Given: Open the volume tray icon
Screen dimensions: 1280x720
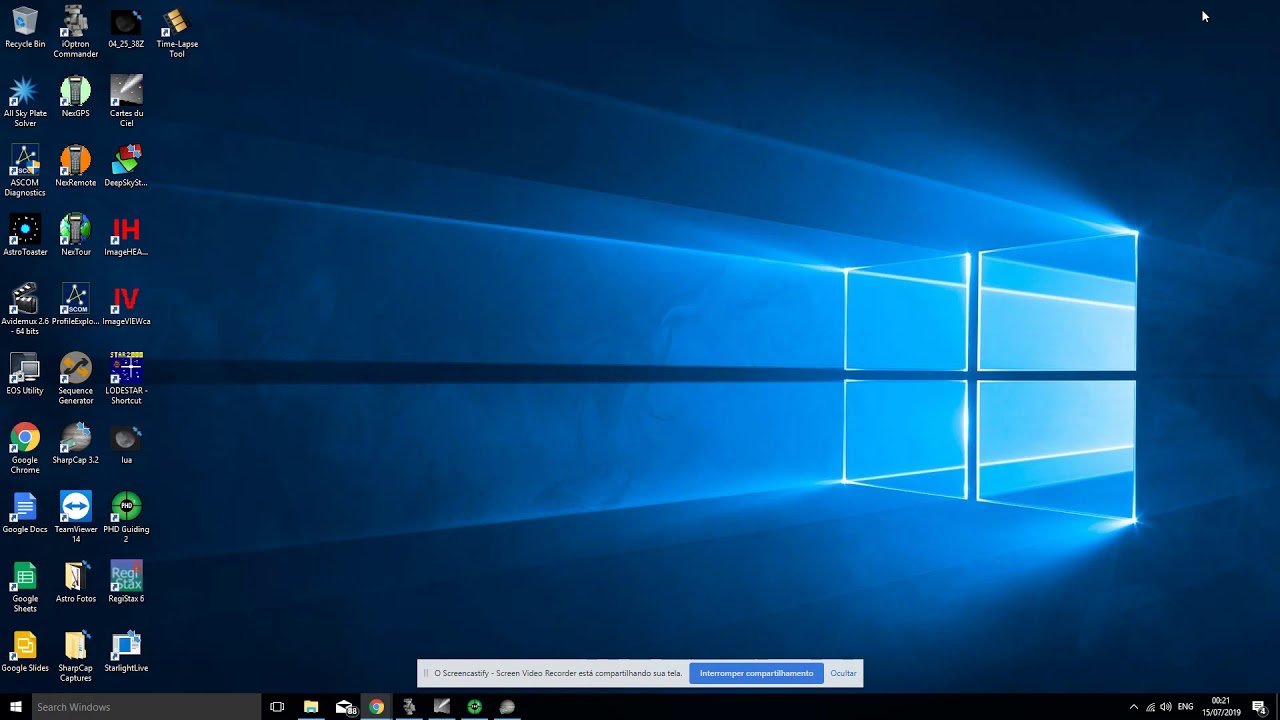Looking at the screenshot, I should pyautogui.click(x=1166, y=707).
